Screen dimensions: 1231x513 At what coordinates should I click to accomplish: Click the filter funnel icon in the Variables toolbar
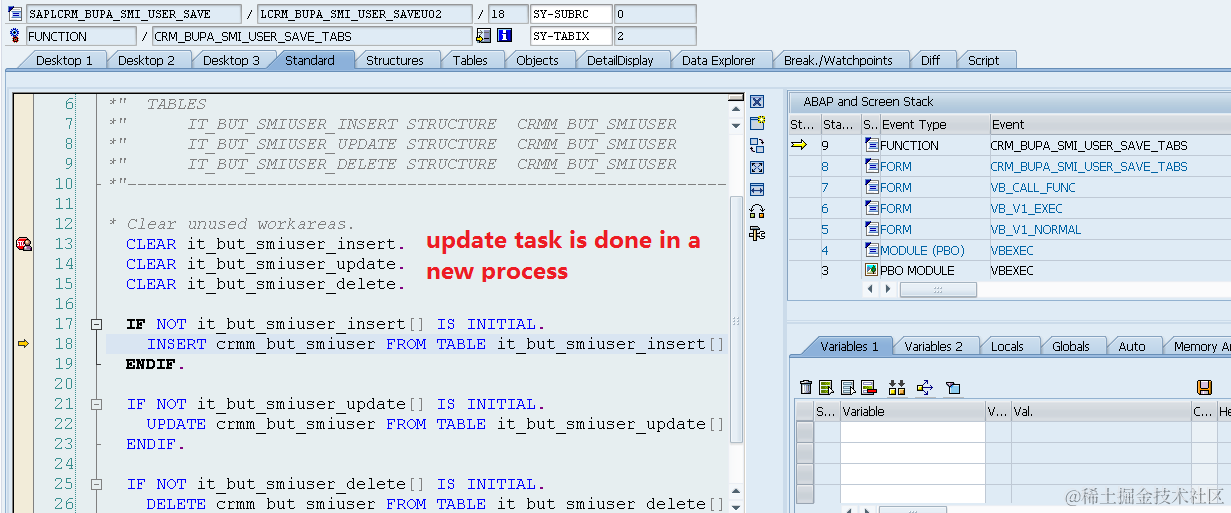(x=953, y=387)
